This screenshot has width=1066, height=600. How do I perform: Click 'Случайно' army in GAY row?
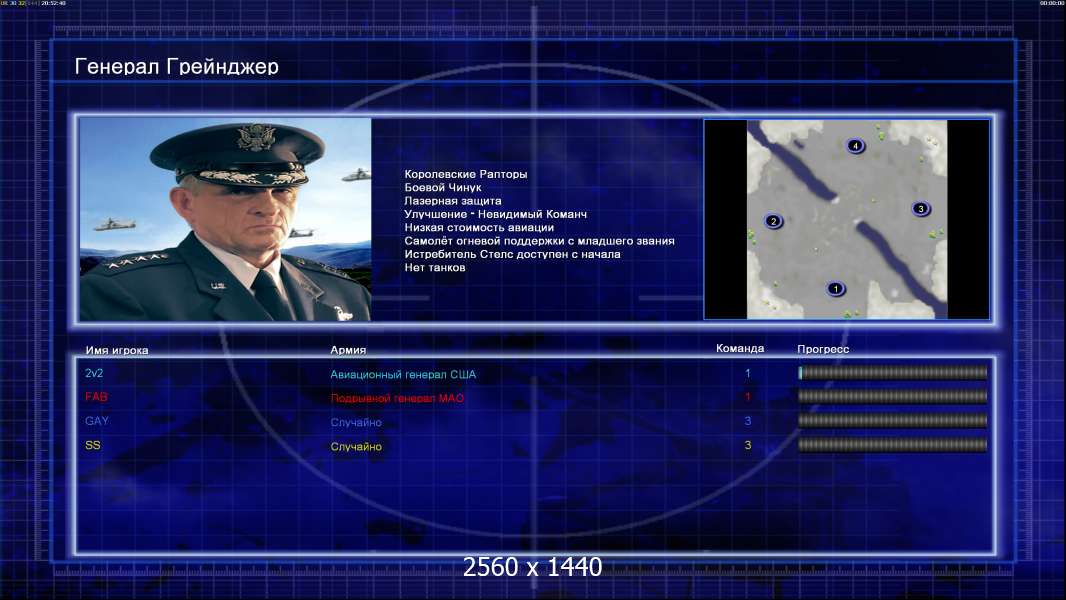click(x=356, y=423)
